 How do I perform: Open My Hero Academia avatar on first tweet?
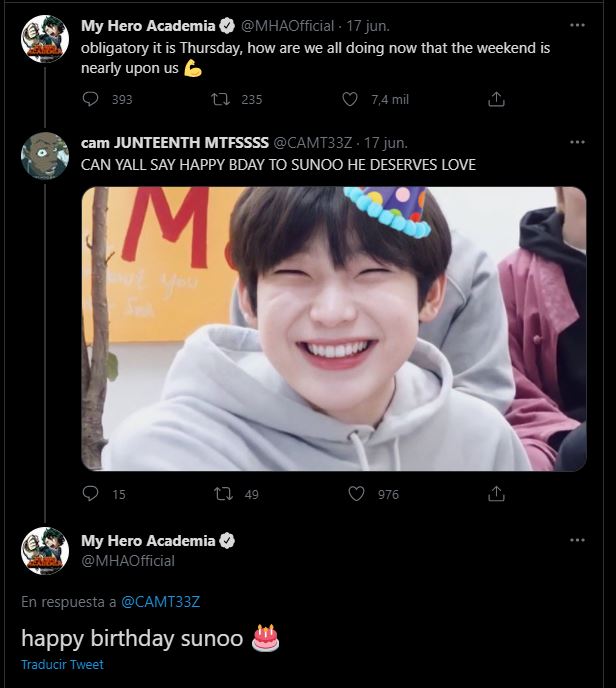coord(44,40)
